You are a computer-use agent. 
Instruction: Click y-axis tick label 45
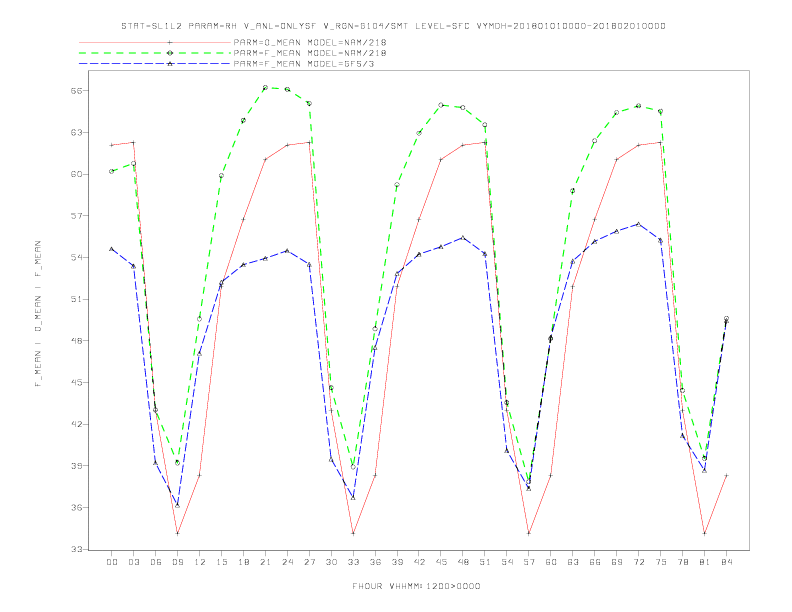click(x=78, y=382)
